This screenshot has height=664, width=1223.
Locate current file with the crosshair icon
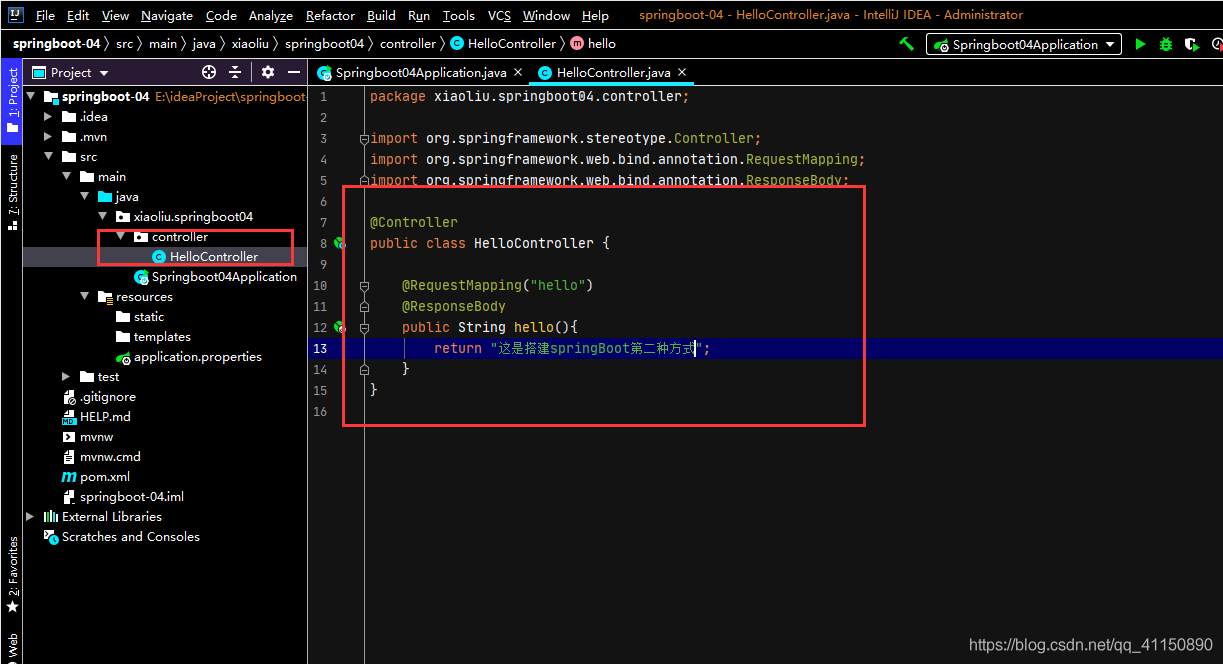coord(209,72)
